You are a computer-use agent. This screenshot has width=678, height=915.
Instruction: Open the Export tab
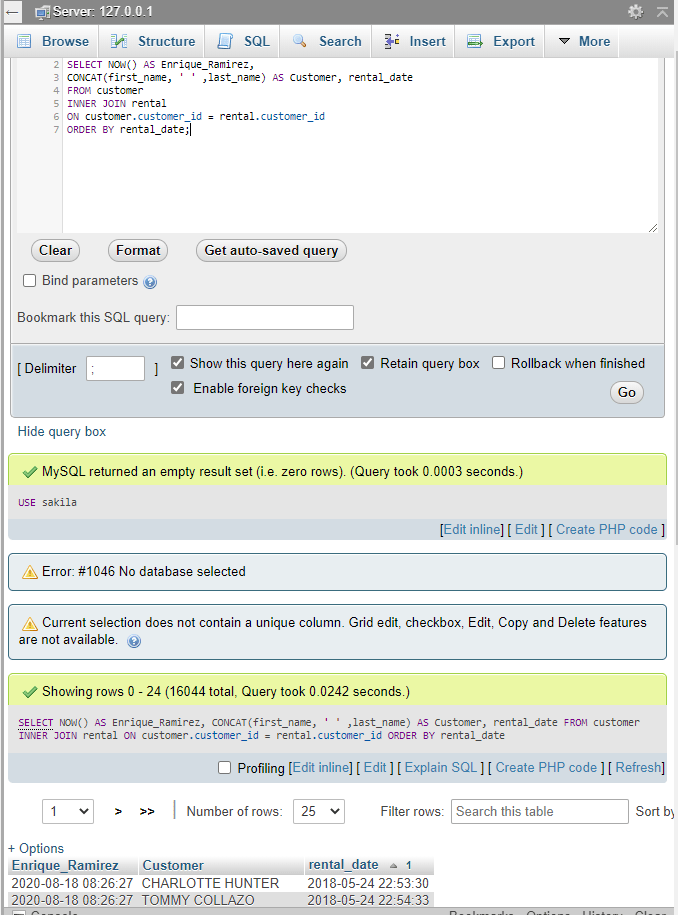coord(501,41)
